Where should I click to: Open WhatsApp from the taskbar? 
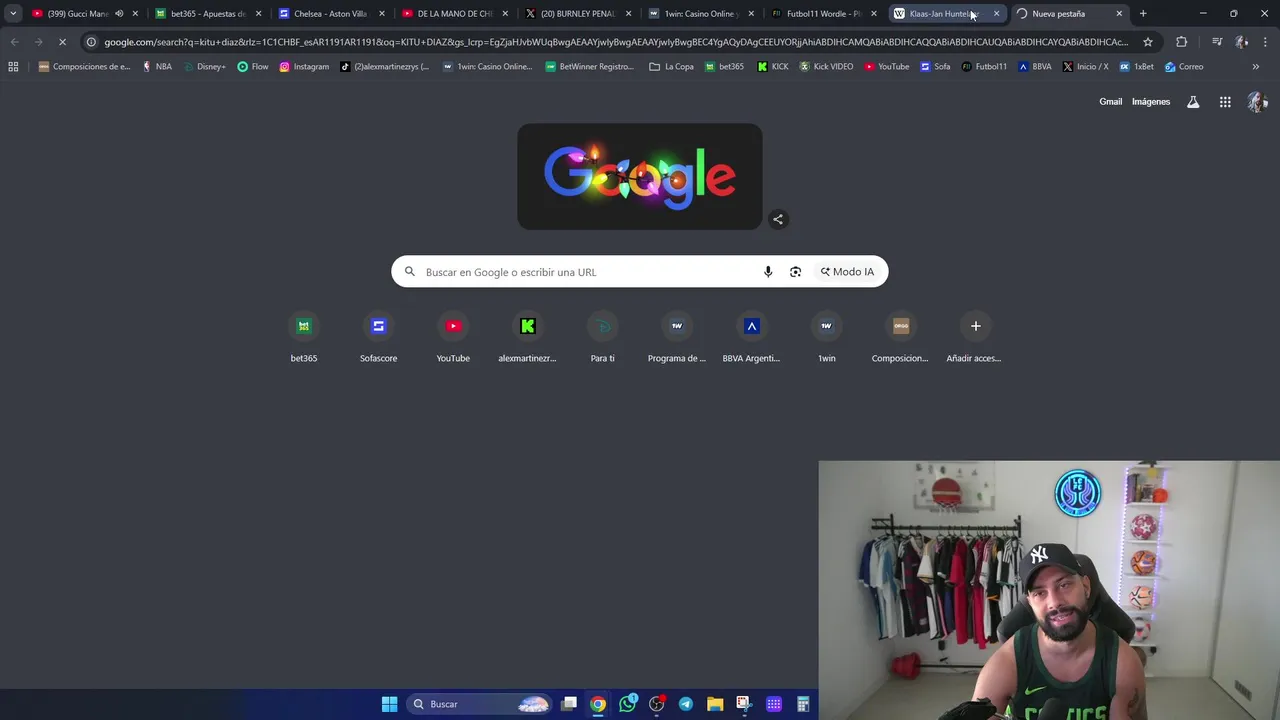627,704
